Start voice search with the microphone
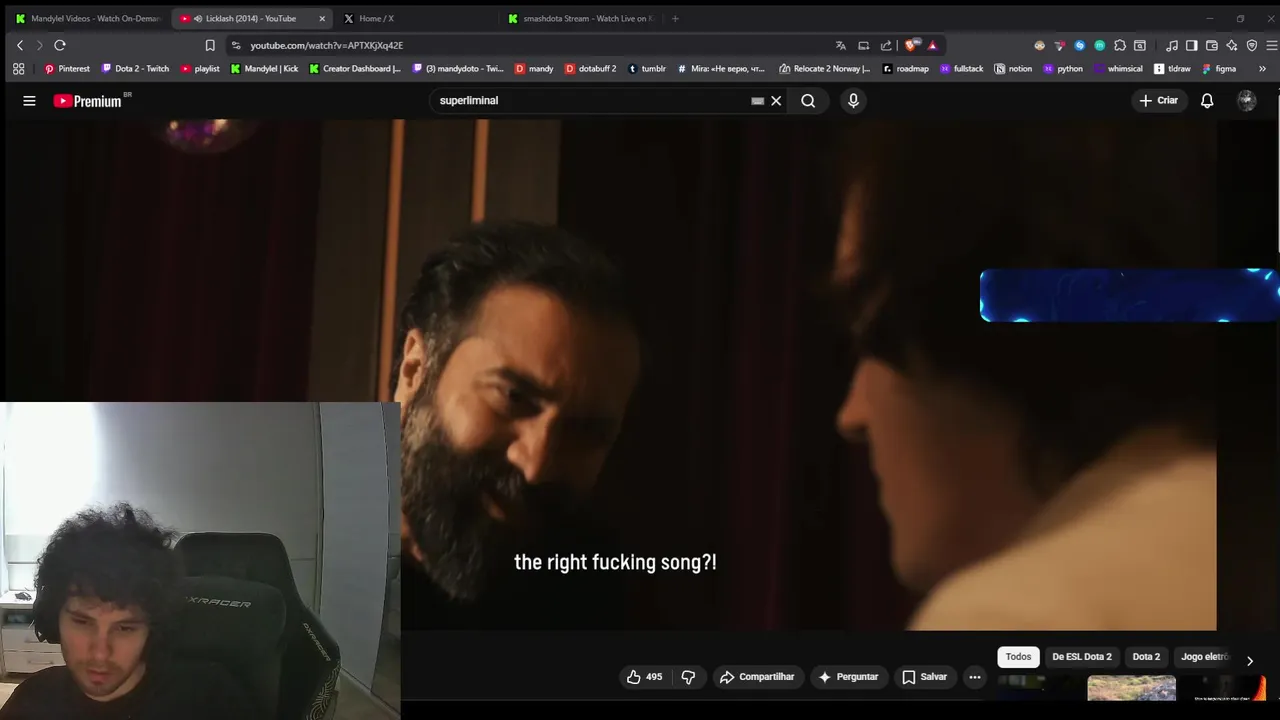Image resolution: width=1280 pixels, height=720 pixels. pyautogui.click(x=853, y=100)
